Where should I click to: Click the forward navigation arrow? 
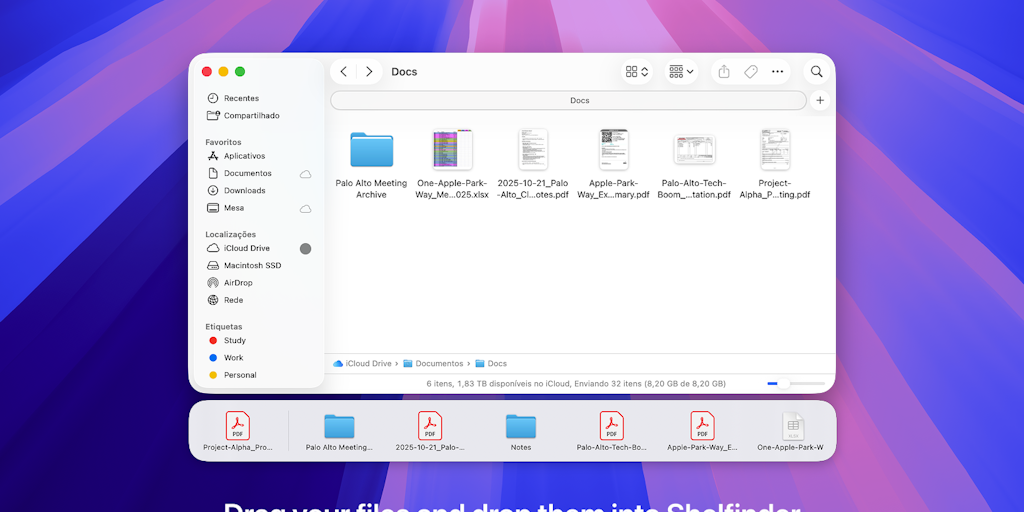pyautogui.click(x=369, y=72)
